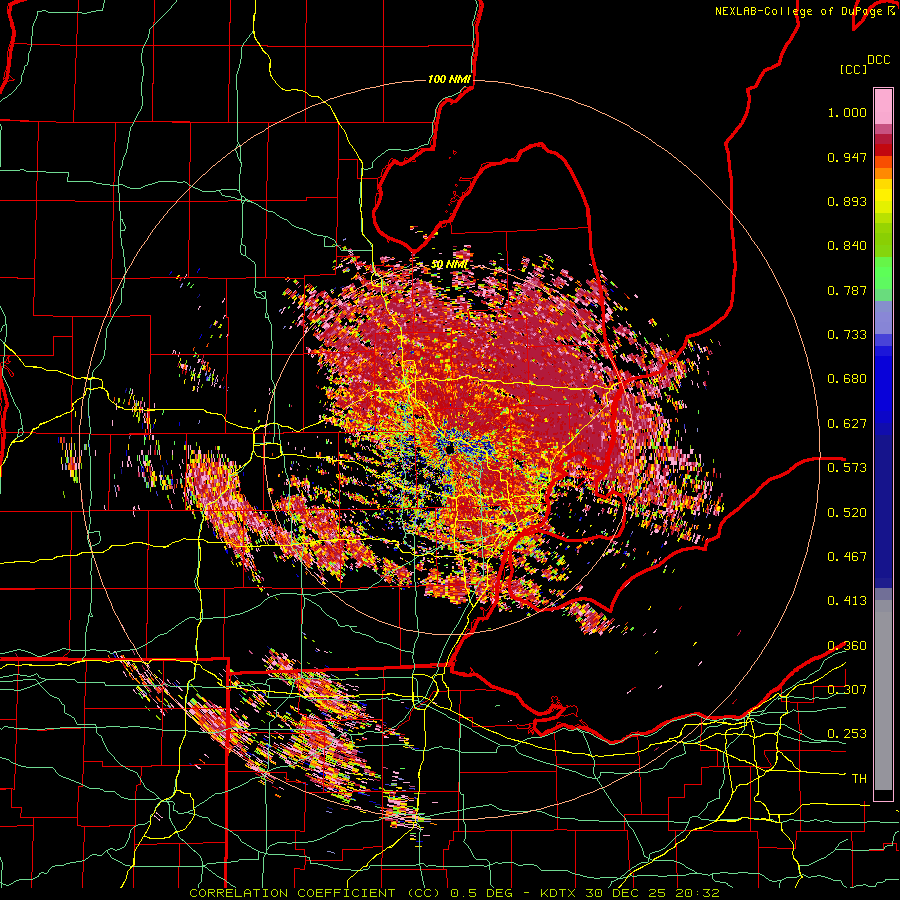Click the 0.360 legend value

tap(847, 646)
